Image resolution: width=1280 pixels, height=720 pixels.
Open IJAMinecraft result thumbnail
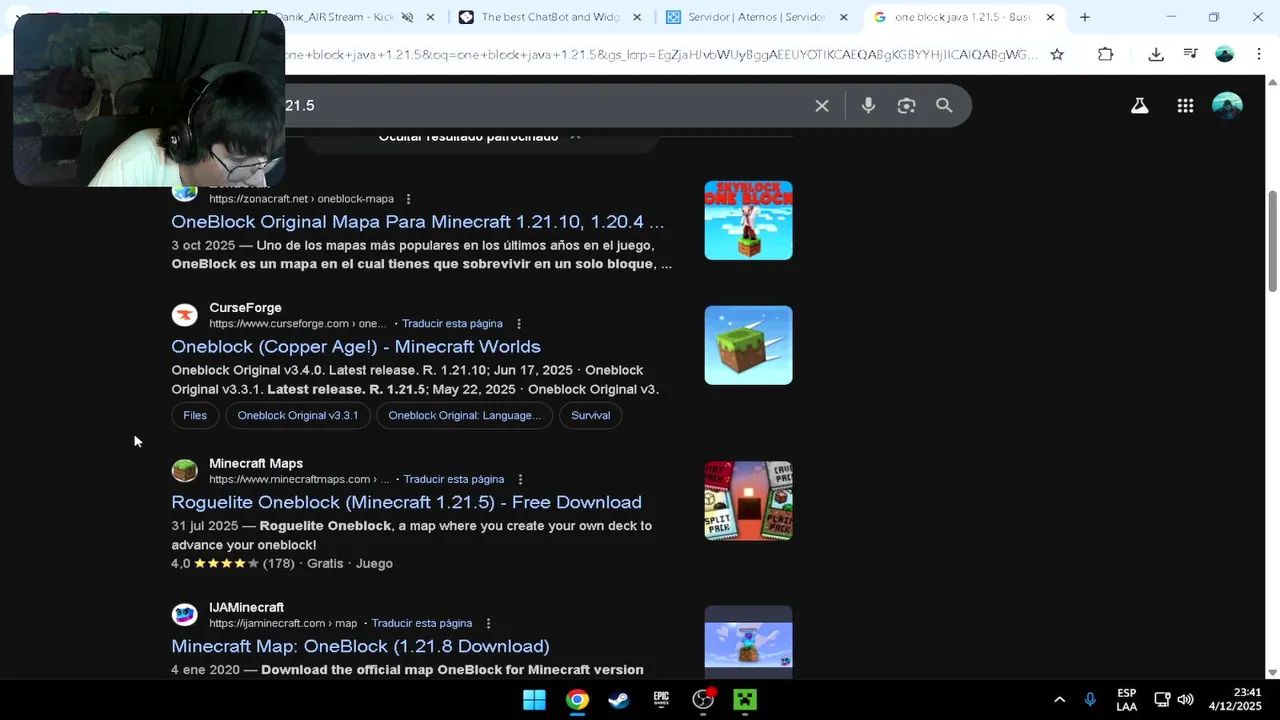click(x=748, y=642)
